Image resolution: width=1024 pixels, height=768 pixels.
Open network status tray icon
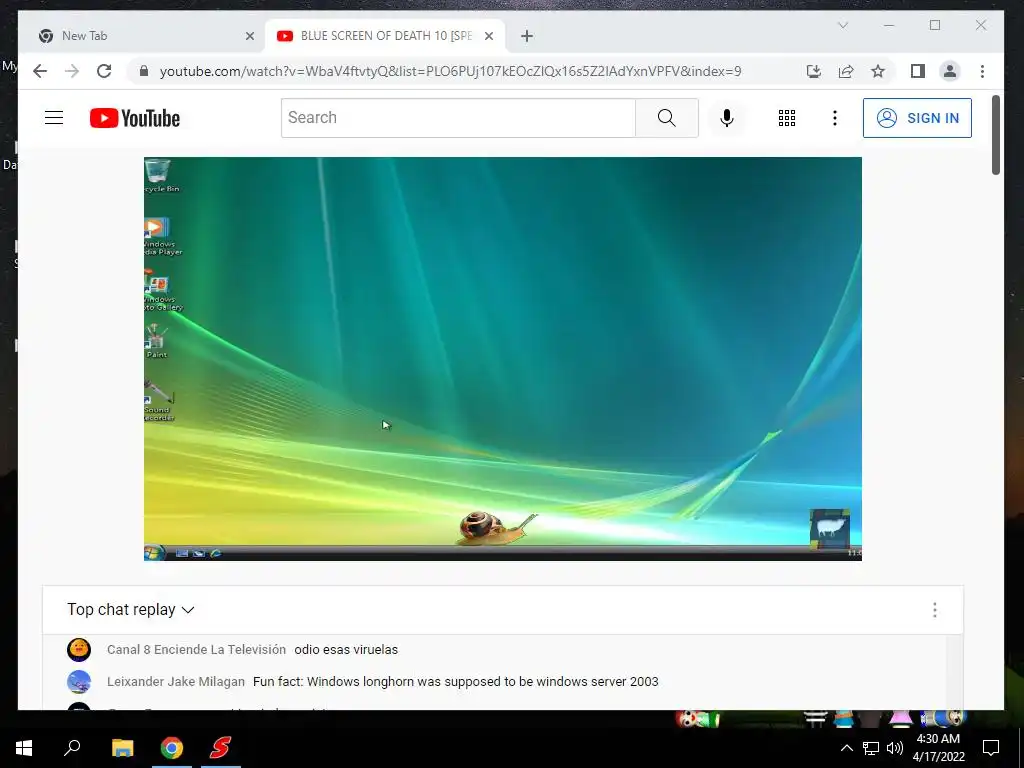click(x=871, y=748)
